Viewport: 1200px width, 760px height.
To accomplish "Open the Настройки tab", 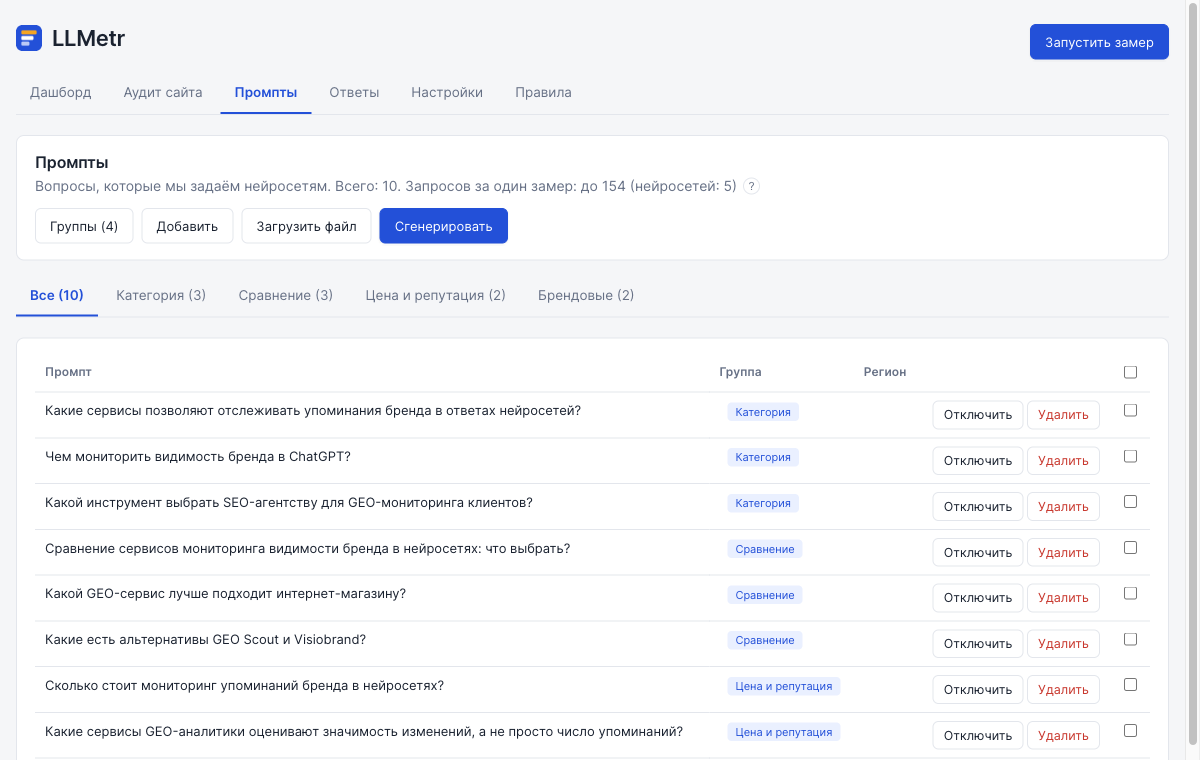I will pyautogui.click(x=447, y=93).
